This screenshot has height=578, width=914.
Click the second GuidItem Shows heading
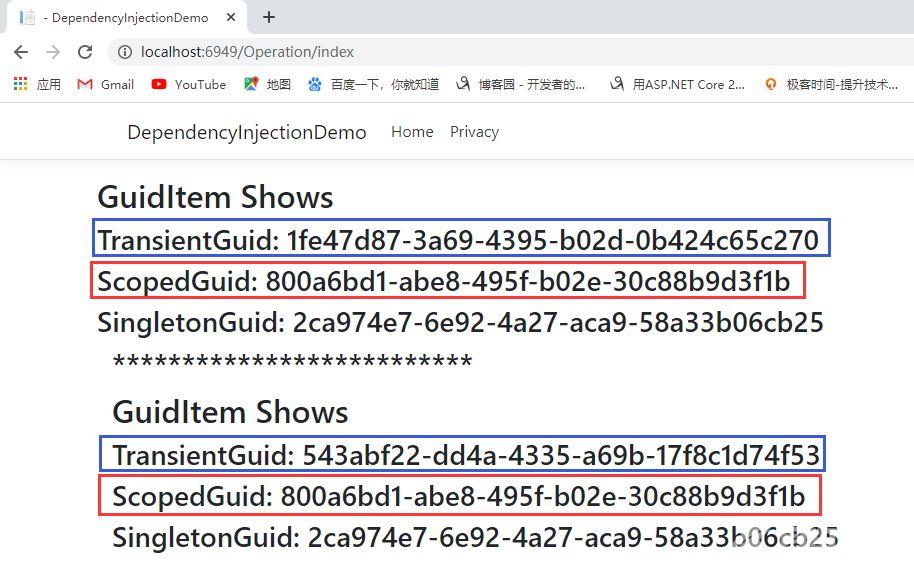[230, 412]
